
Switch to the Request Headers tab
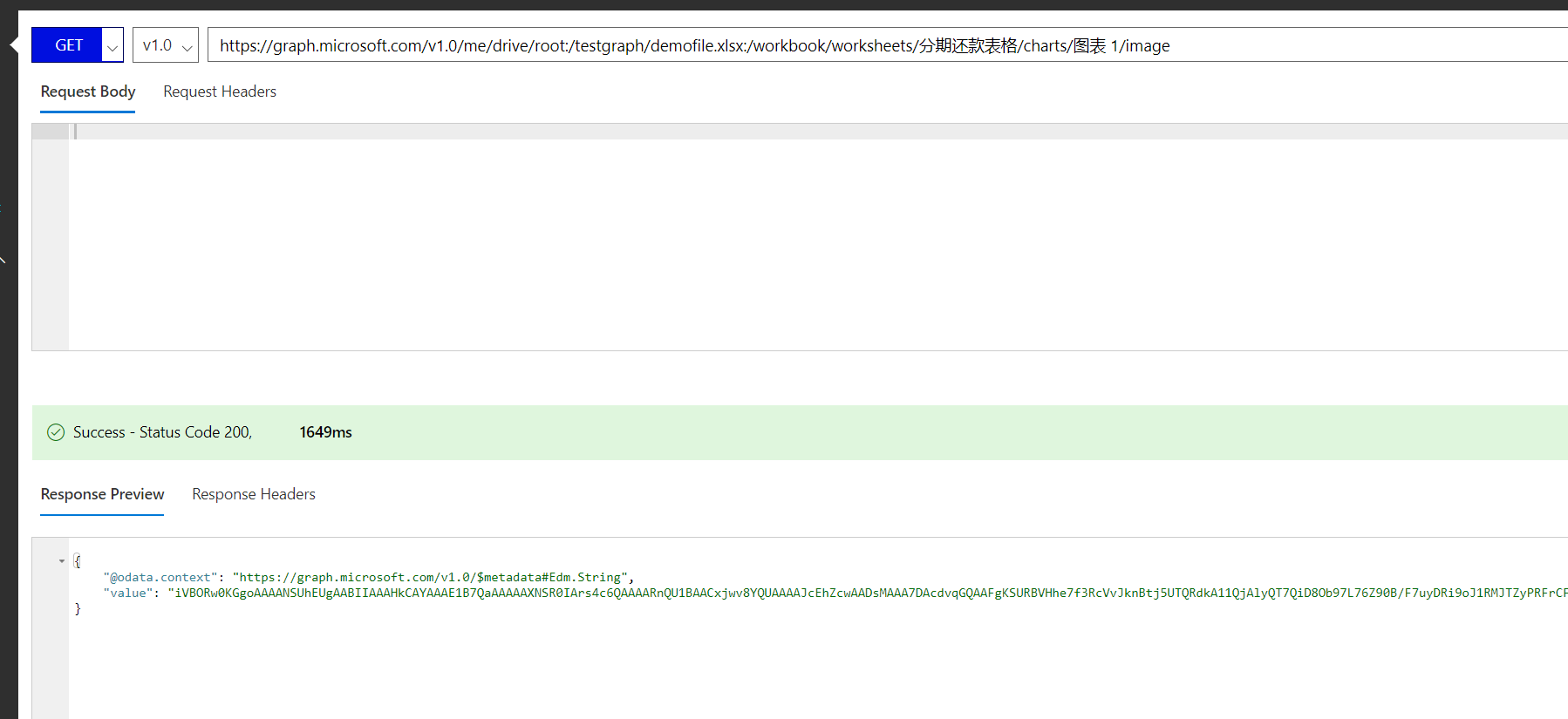[x=220, y=92]
